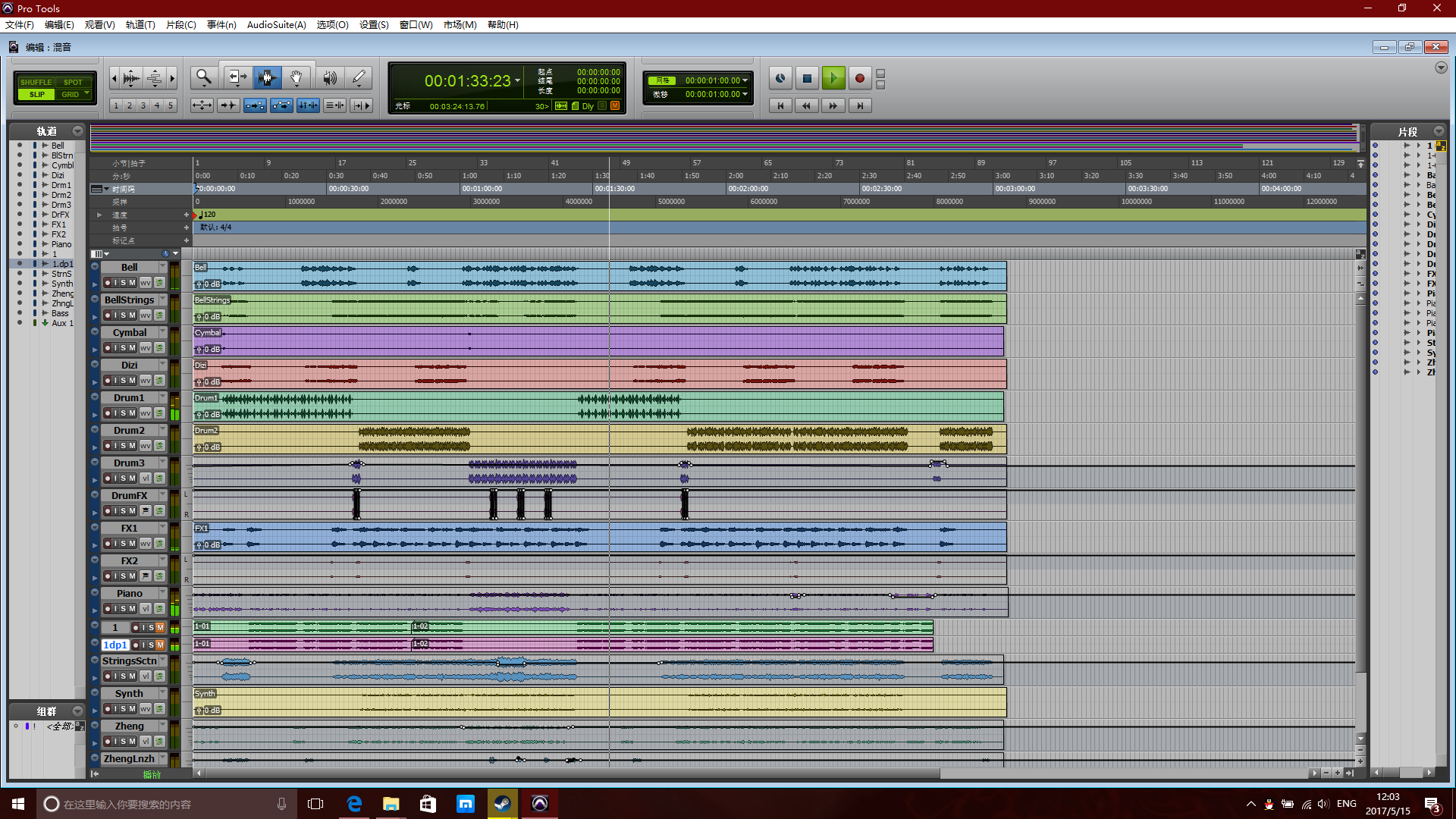Enable SHUFFLE edit mode

click(x=36, y=82)
